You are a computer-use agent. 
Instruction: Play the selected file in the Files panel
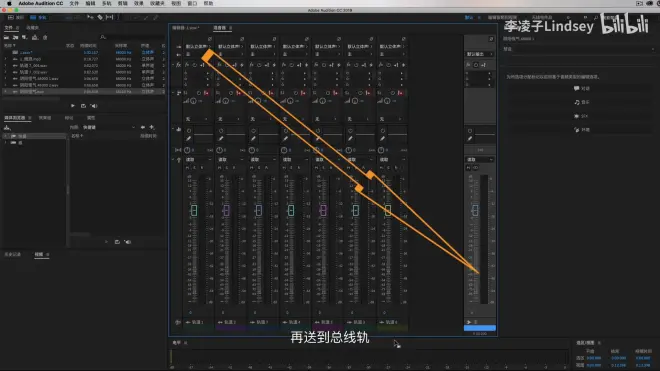[x=73, y=106]
